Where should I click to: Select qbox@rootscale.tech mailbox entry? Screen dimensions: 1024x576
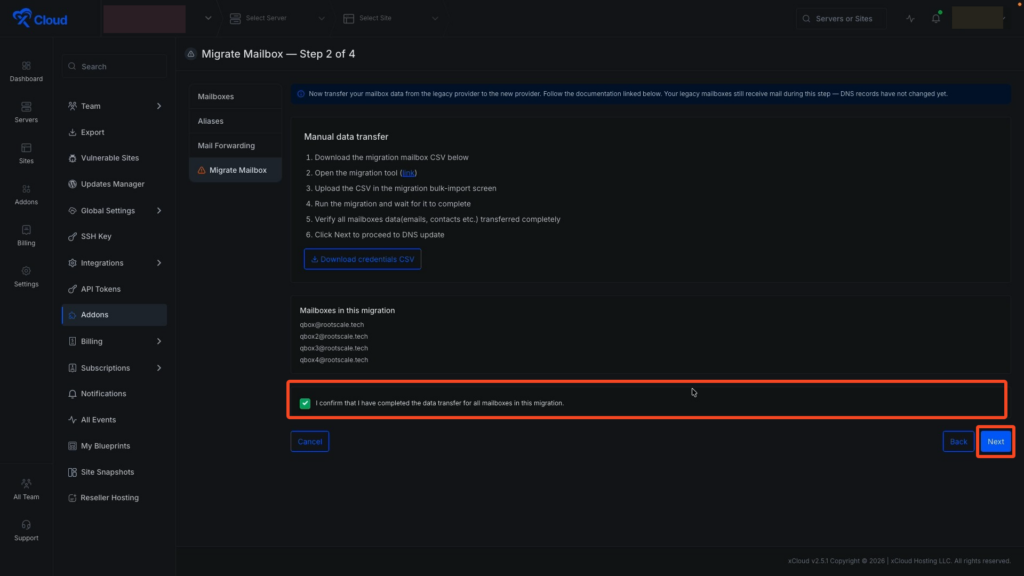(x=332, y=325)
